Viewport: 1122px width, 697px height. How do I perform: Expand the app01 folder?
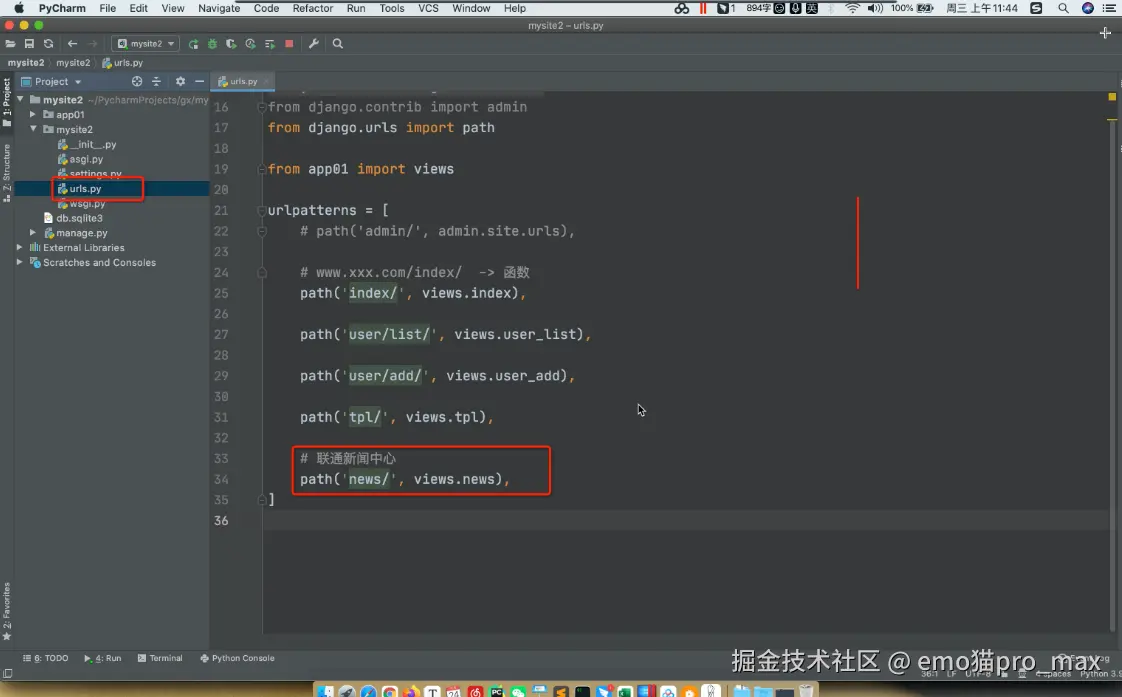tap(33, 114)
